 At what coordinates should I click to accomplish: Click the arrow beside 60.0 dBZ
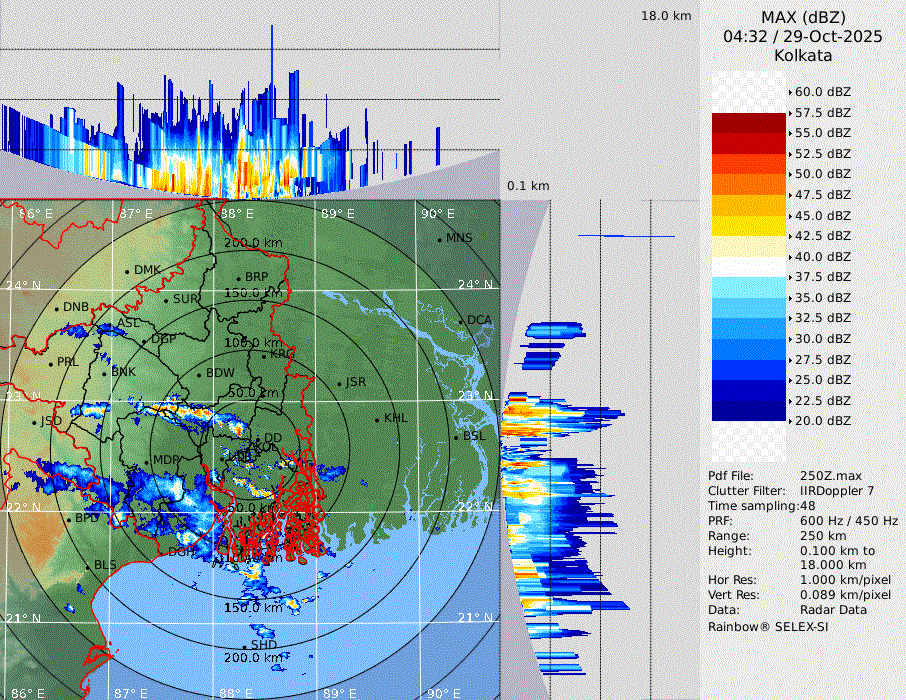790,92
